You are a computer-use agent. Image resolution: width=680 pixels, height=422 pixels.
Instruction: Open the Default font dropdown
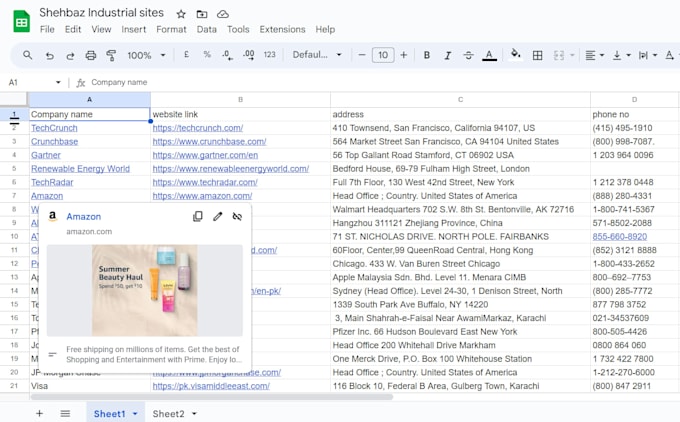click(x=317, y=55)
